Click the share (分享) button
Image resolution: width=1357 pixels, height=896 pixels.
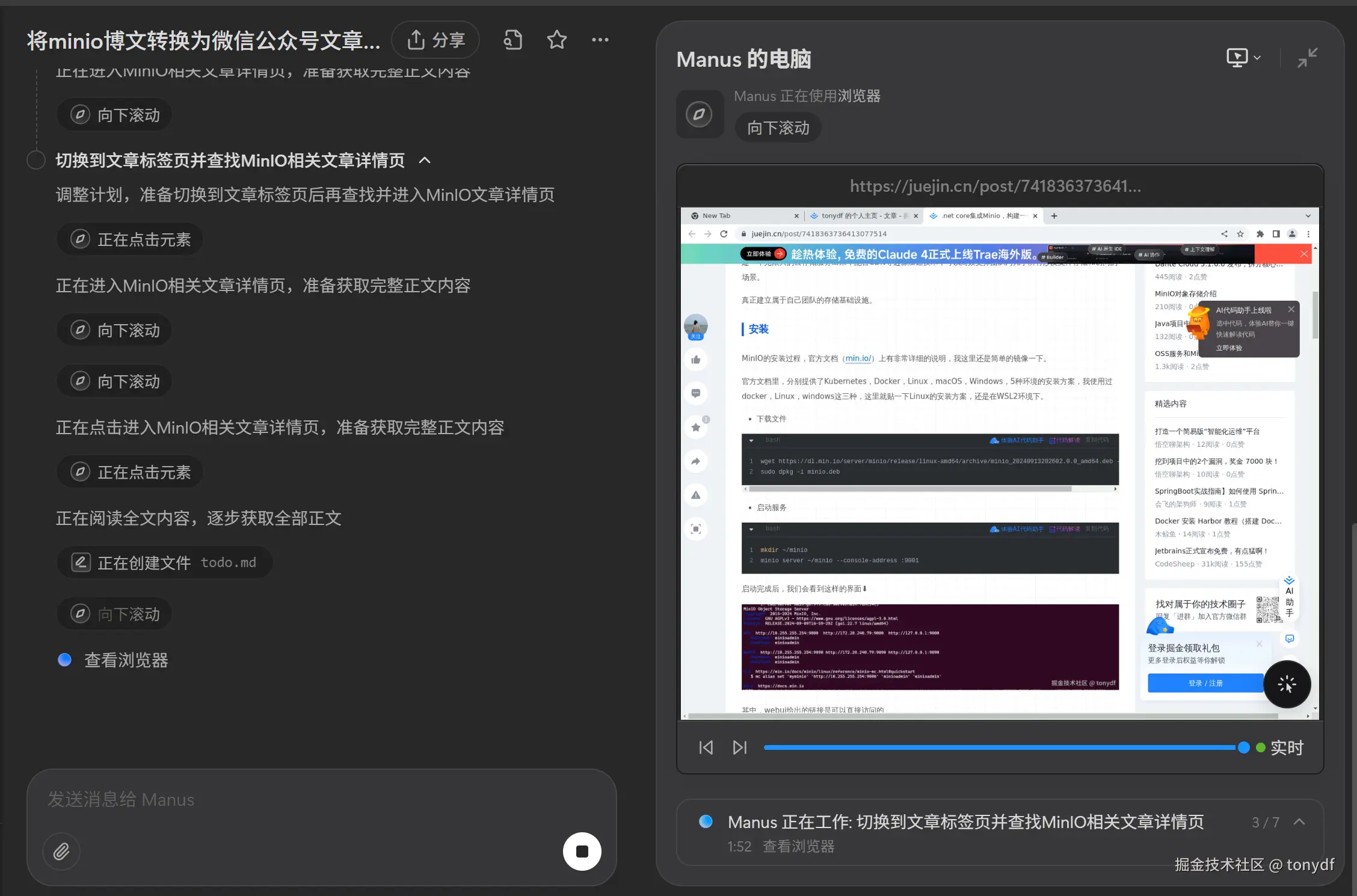(435, 40)
